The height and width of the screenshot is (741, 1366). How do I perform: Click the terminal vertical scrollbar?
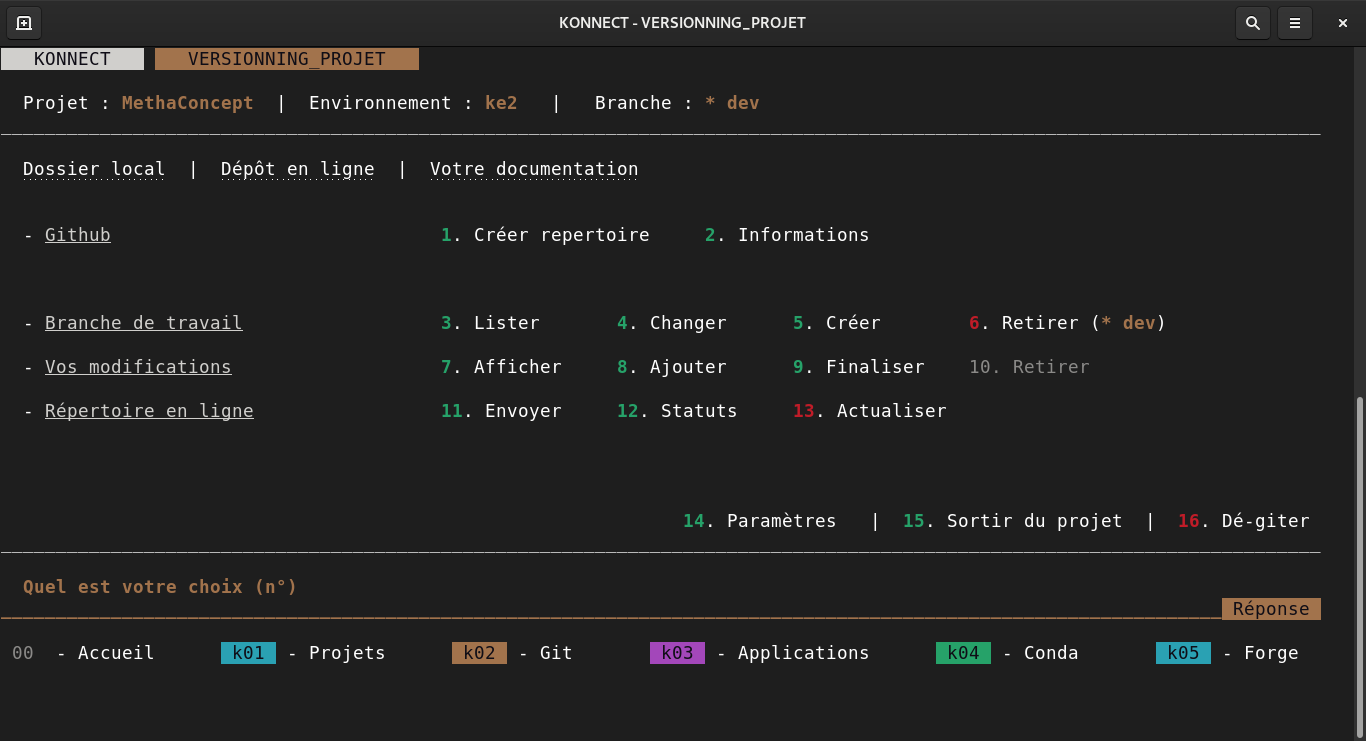(x=1360, y=567)
